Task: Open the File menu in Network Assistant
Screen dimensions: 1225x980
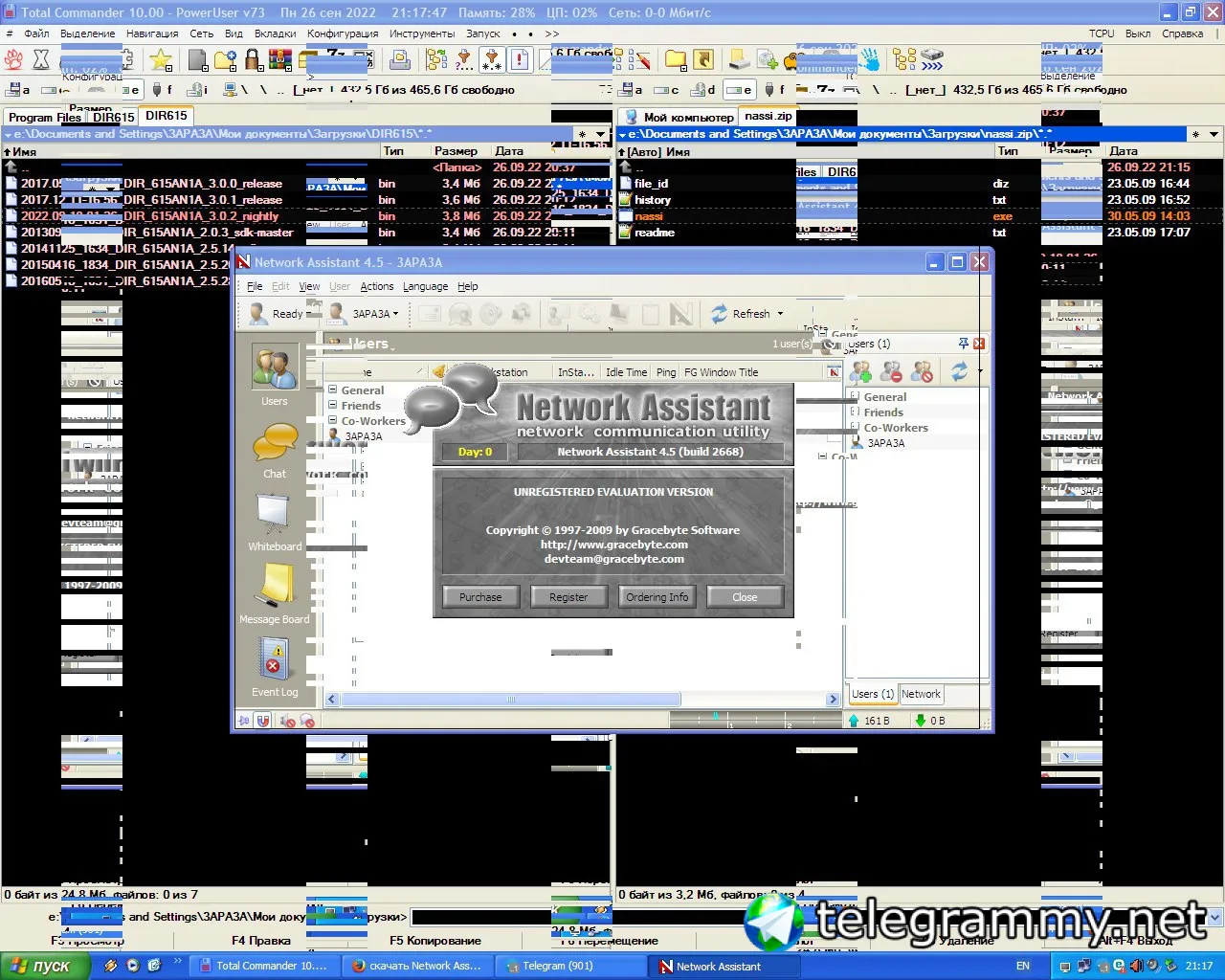Action: [x=255, y=286]
